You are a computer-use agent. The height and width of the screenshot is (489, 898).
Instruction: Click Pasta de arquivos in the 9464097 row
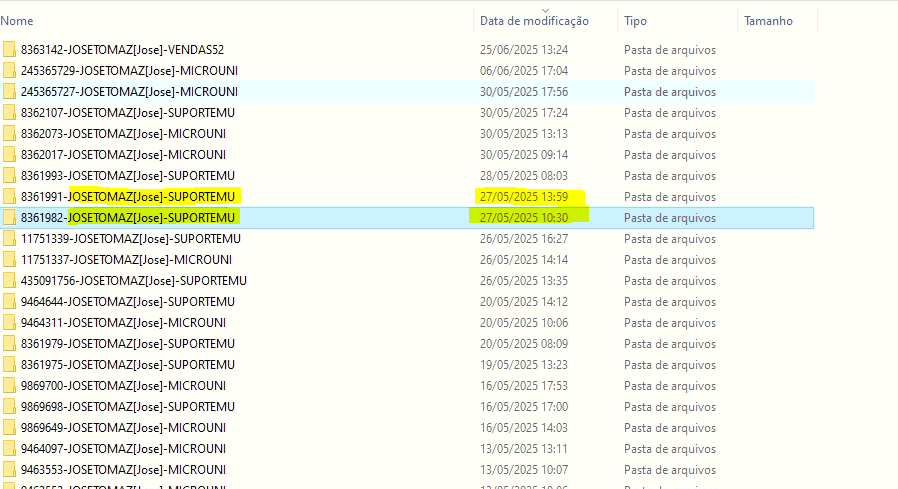[x=670, y=449]
